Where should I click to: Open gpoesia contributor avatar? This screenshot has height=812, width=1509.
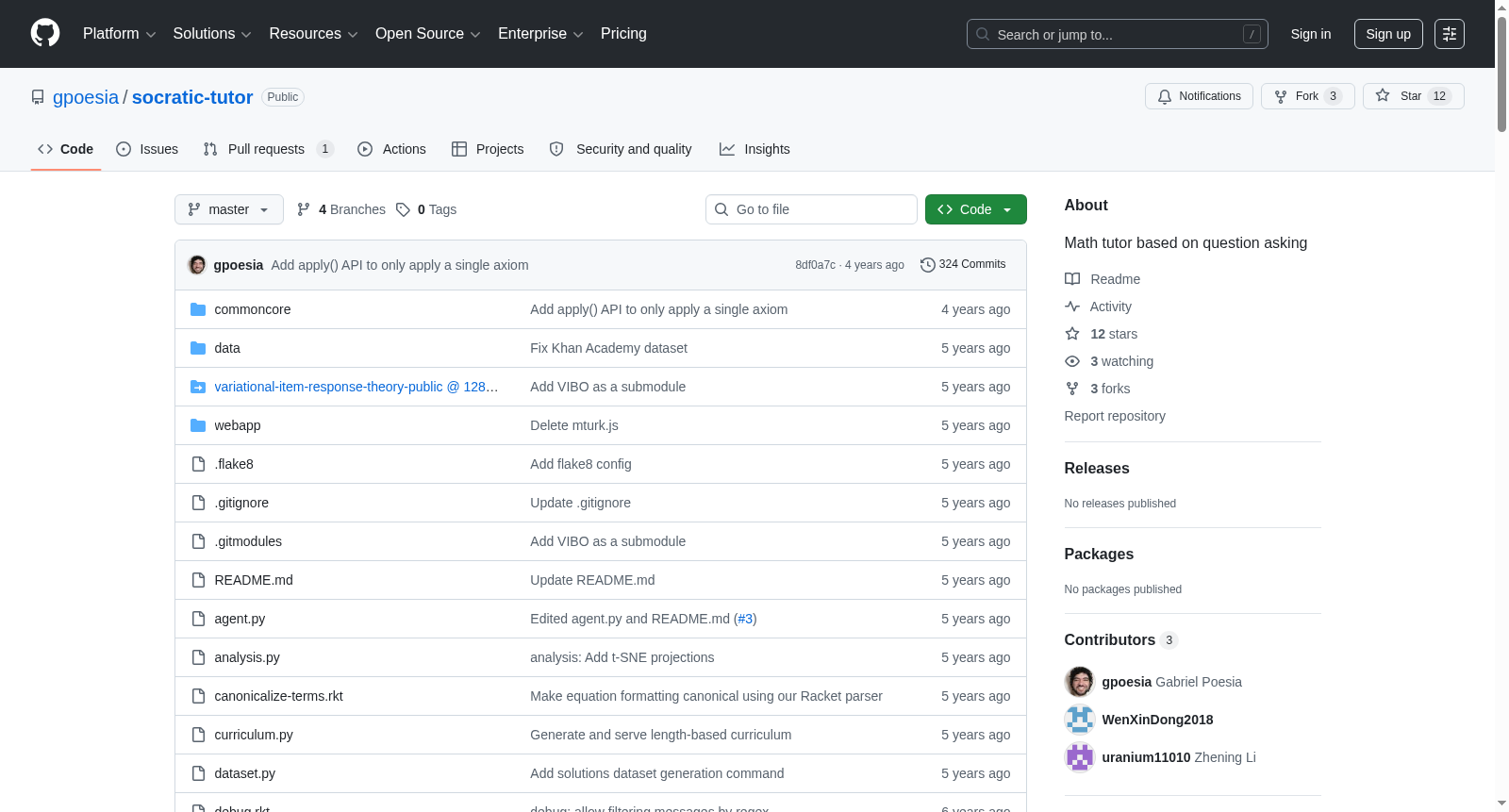coord(1080,682)
